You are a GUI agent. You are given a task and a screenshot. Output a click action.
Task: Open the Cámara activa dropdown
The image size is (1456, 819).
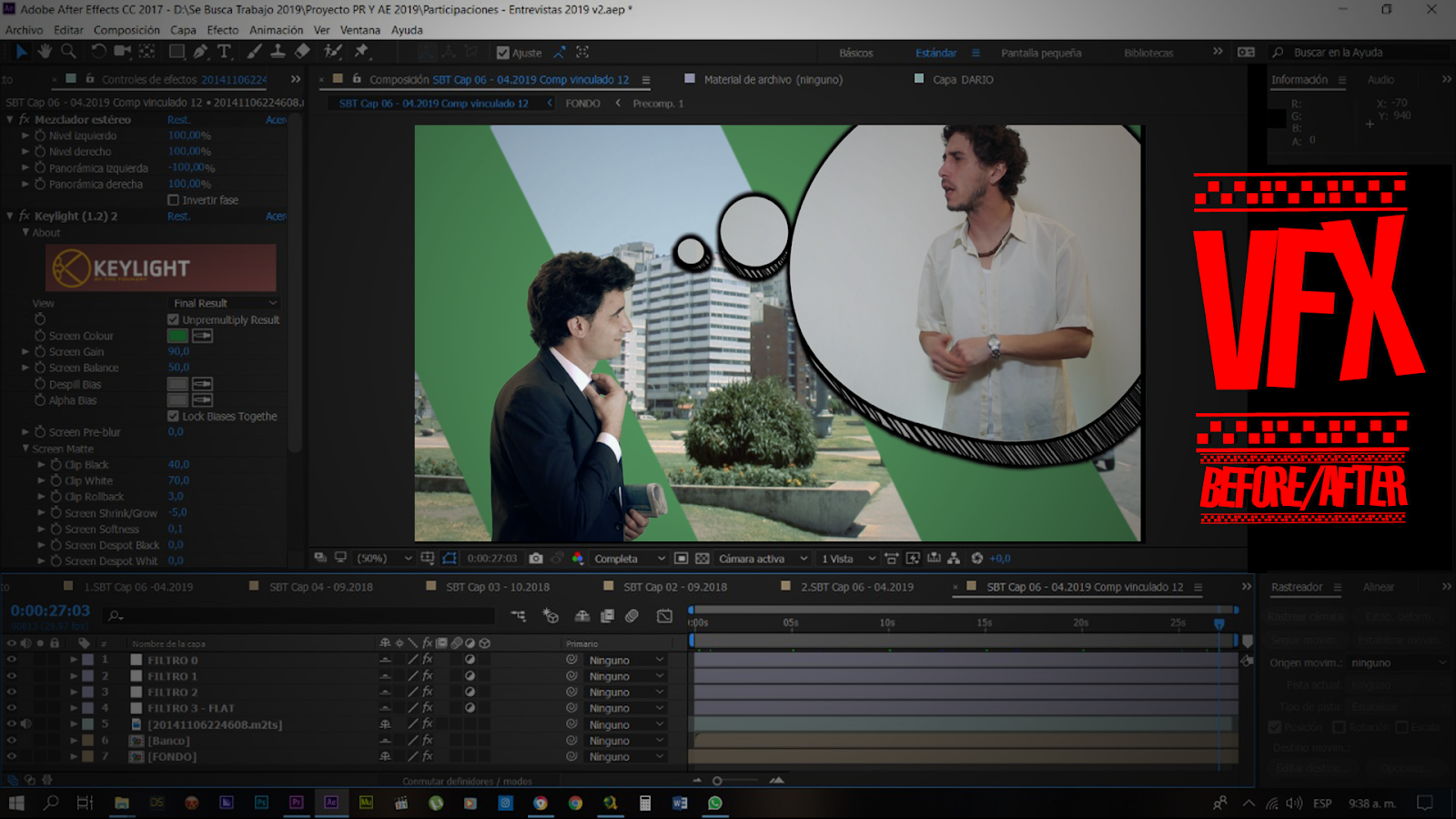(x=763, y=558)
